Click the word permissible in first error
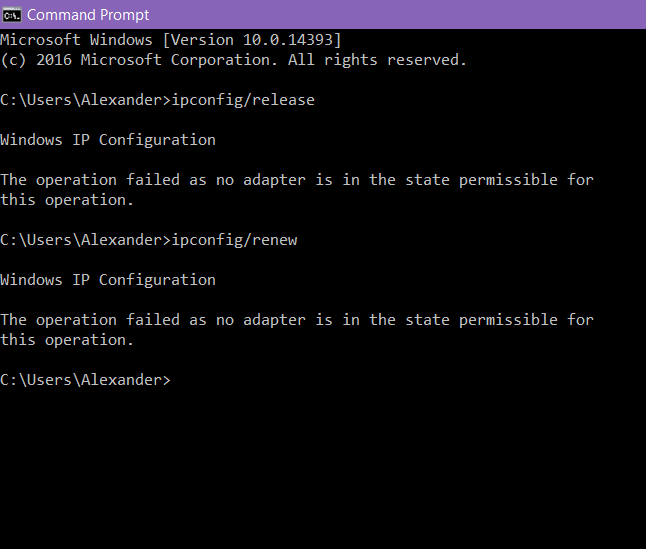 (508, 180)
